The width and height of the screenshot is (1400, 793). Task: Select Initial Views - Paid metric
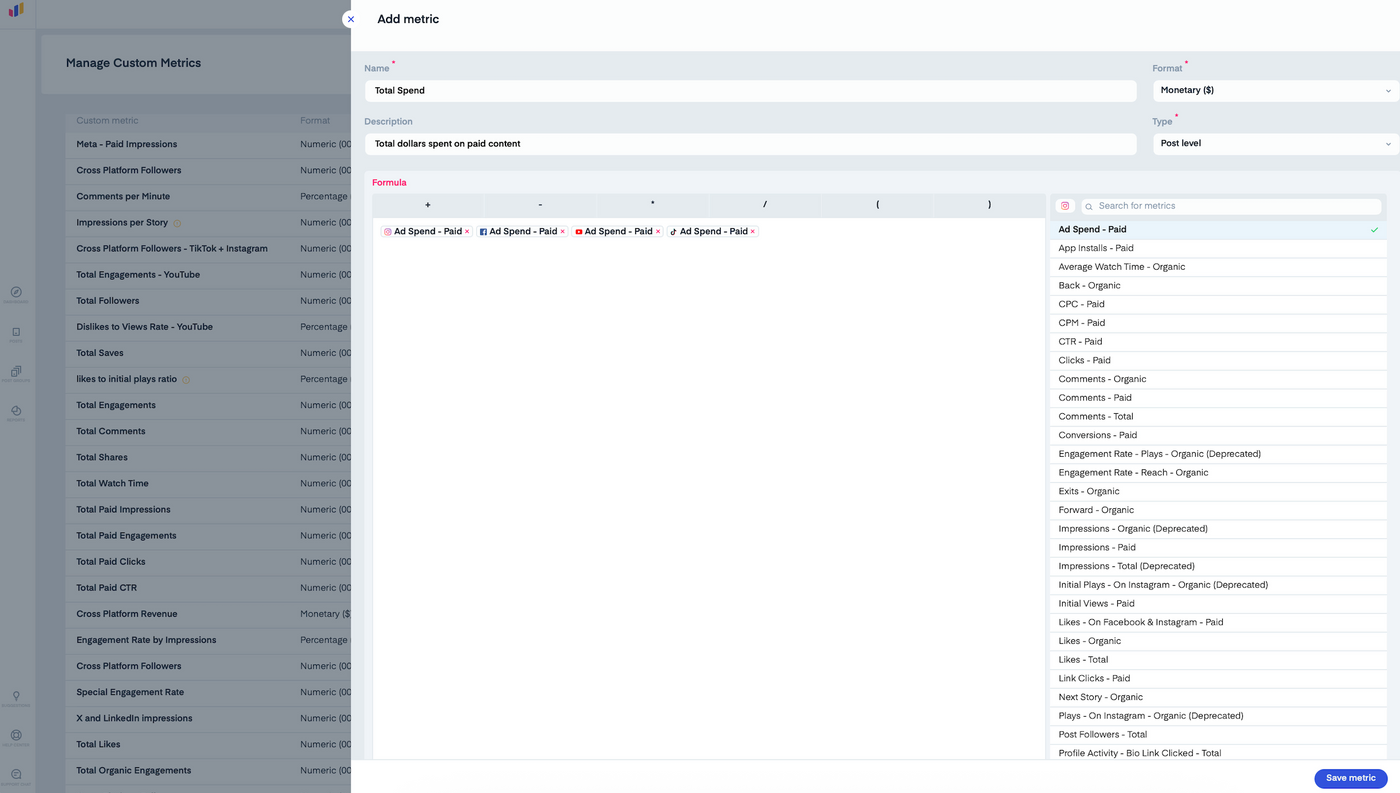coord(1218,604)
